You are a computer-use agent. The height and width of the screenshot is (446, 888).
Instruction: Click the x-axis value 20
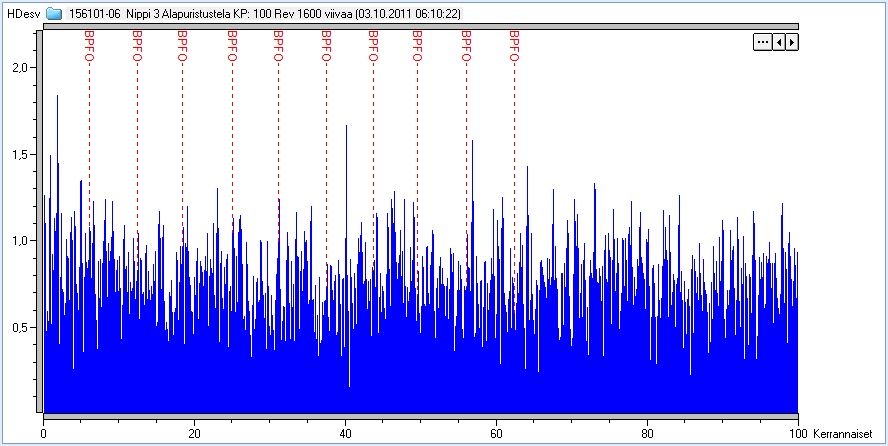pyautogui.click(x=194, y=434)
